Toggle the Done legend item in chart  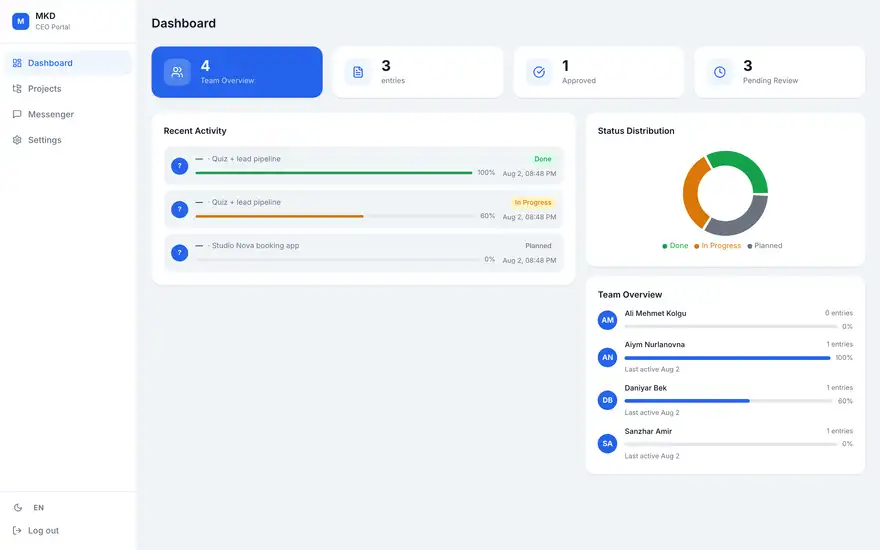[675, 246]
